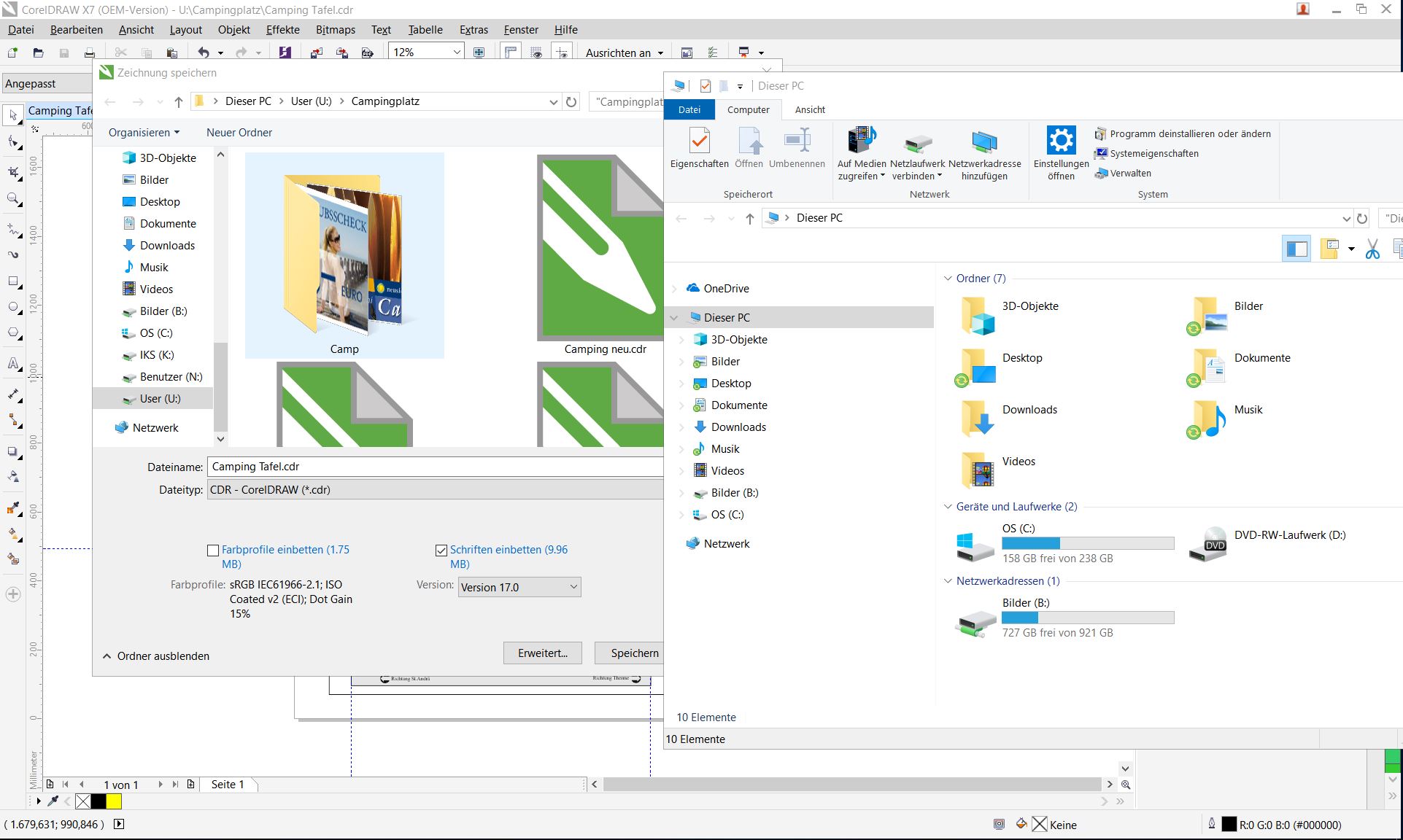The width and height of the screenshot is (1403, 840).
Task: Select the Interactive Fill tool
Action: pyautogui.click(x=13, y=534)
